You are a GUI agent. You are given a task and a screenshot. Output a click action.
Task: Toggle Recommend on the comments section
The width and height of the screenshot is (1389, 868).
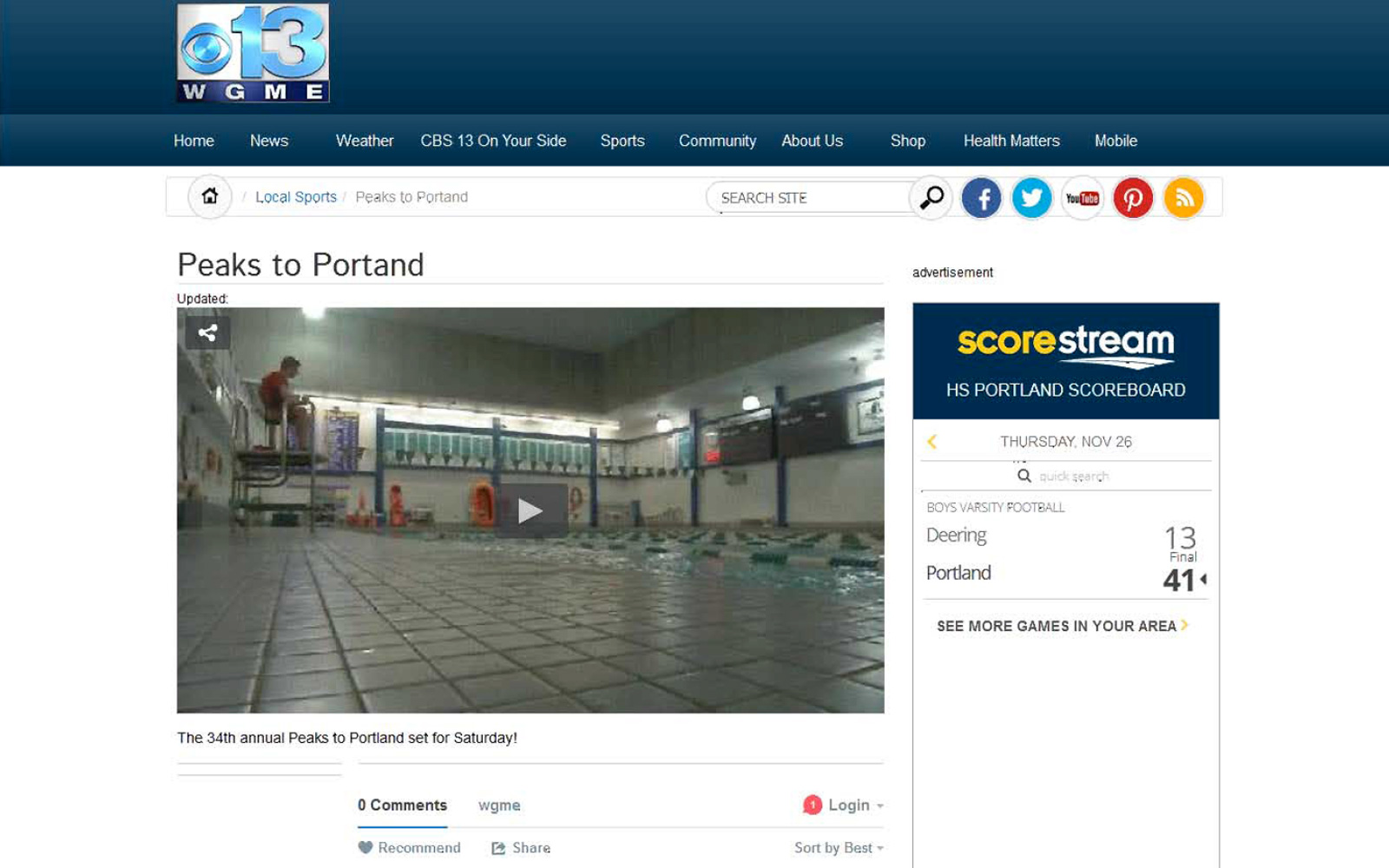click(408, 848)
